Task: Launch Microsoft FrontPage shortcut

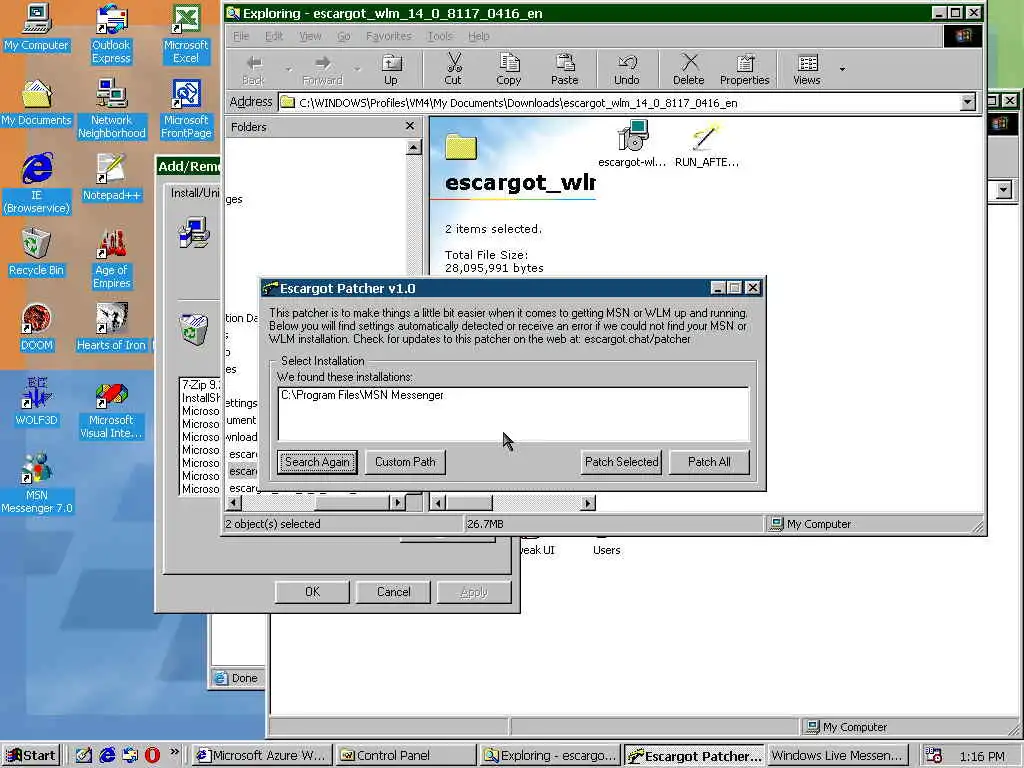Action: tap(186, 108)
